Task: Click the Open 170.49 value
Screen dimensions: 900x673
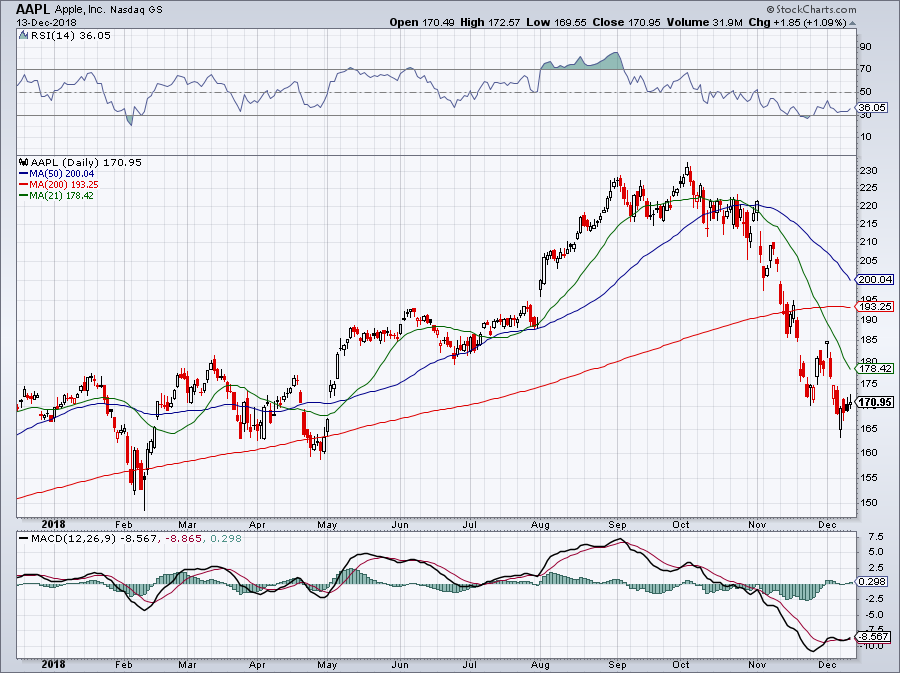Action: point(422,22)
